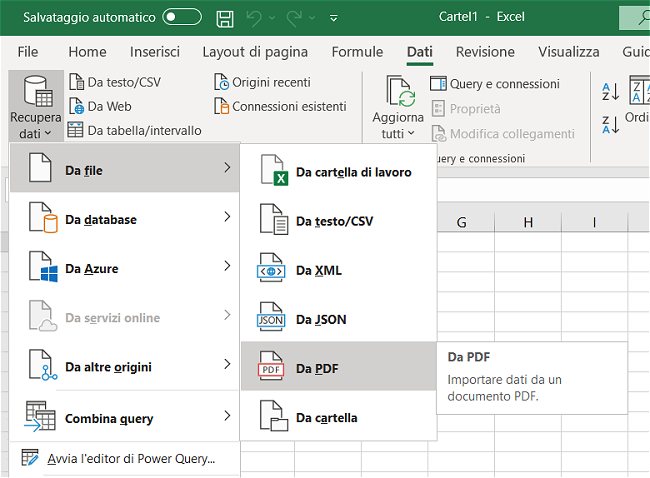650x478 pixels.
Task: Click the Undo arrow icon
Action: pos(254,18)
